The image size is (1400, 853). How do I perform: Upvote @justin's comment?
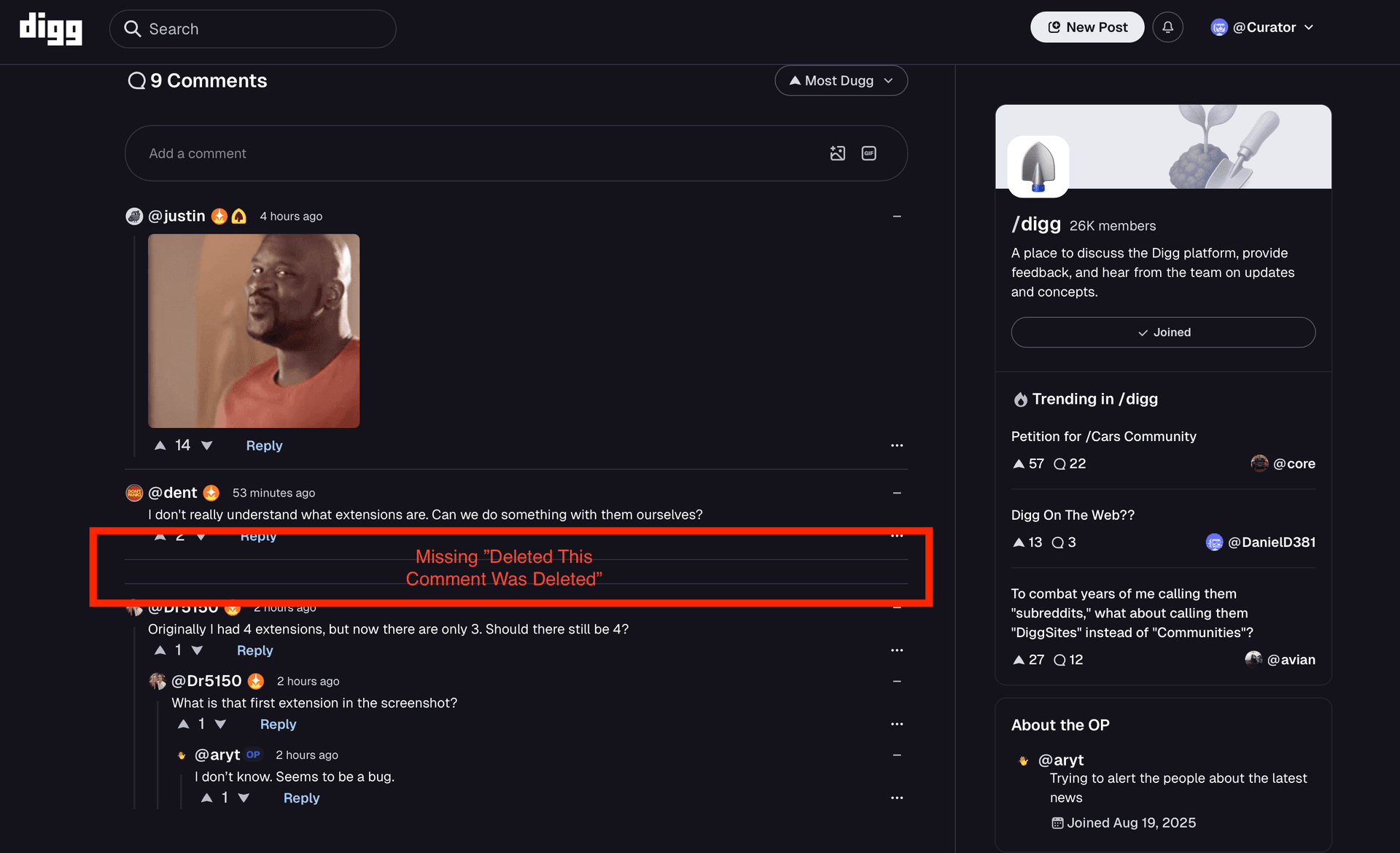tap(160, 445)
